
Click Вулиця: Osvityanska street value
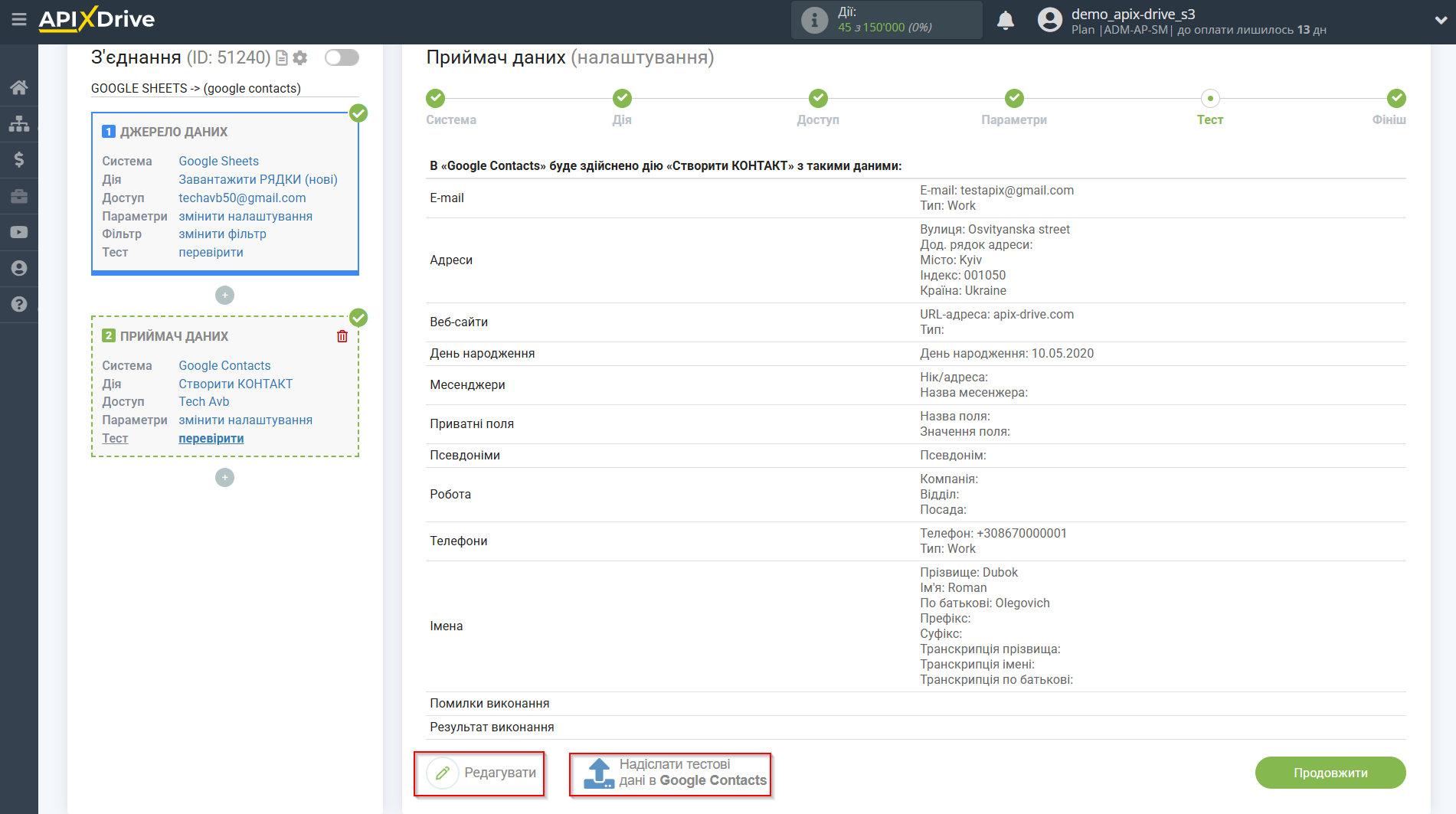click(995, 229)
